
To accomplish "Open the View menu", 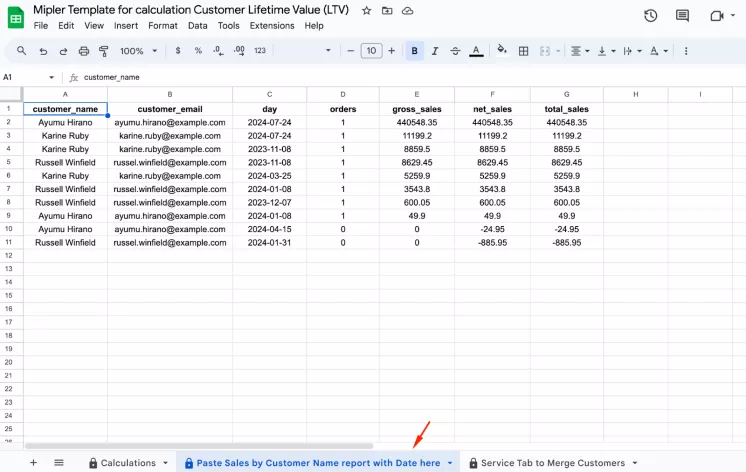I will [94, 26].
